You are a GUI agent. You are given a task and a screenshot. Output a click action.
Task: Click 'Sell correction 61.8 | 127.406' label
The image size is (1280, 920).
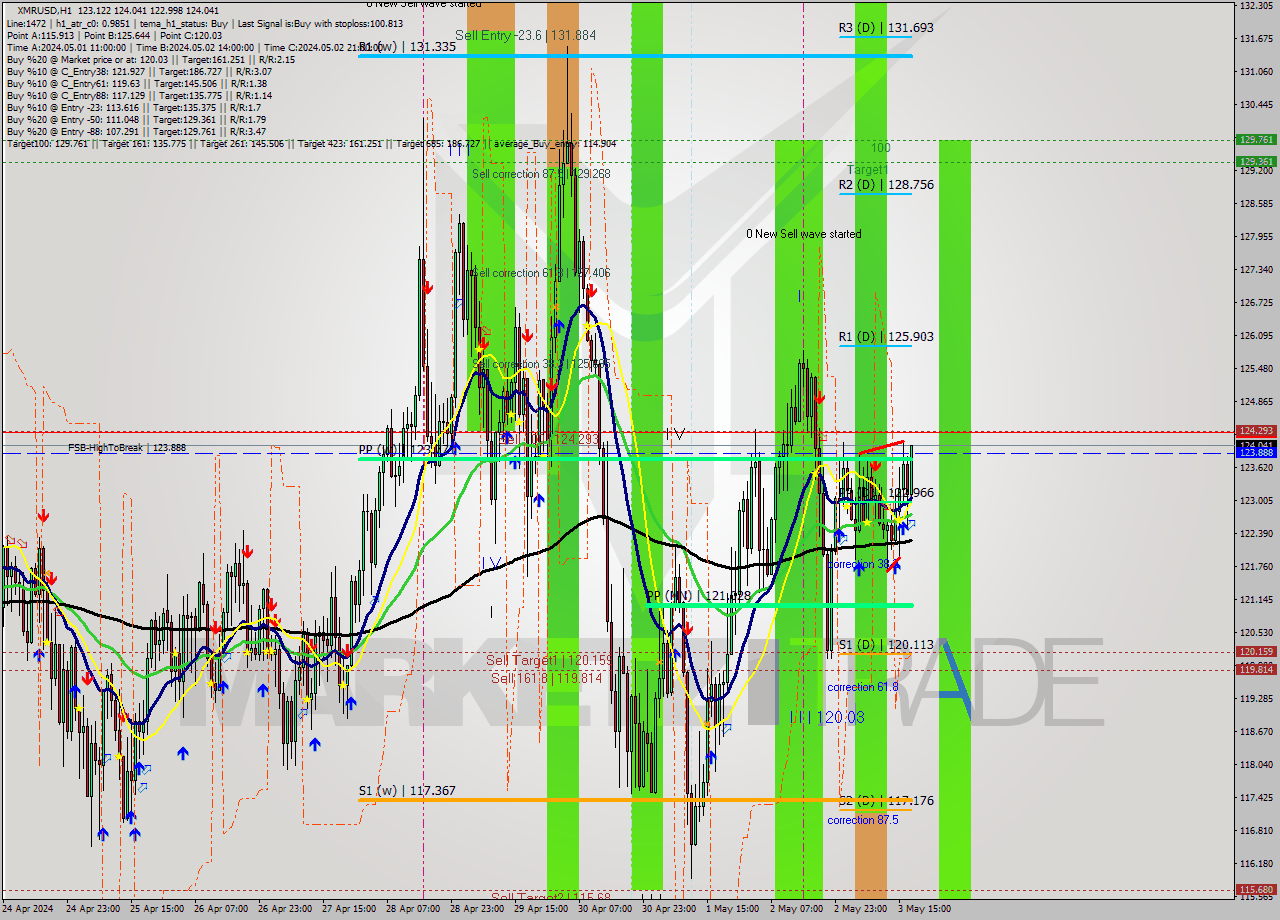541,273
